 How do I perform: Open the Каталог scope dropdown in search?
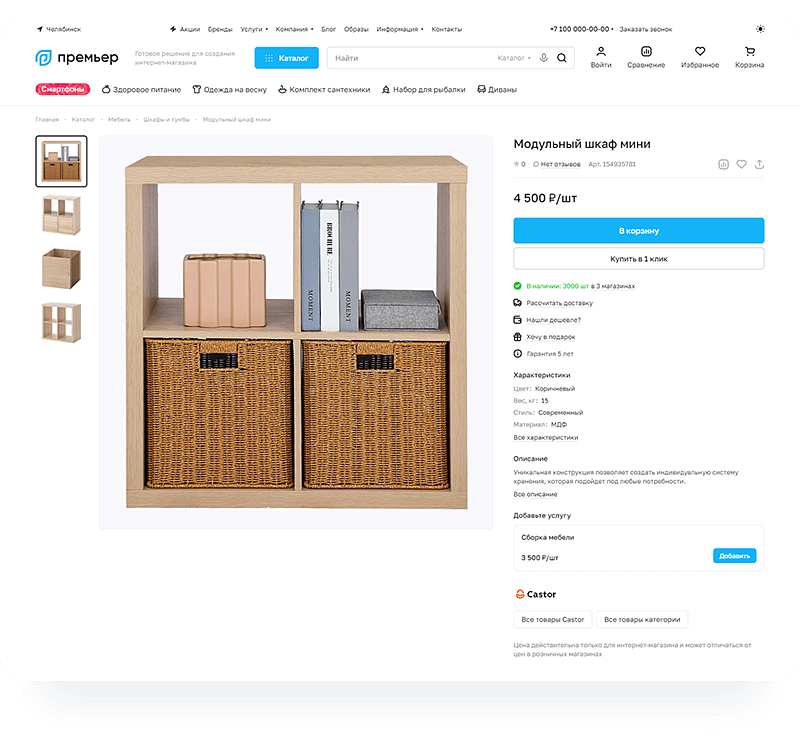[513, 58]
